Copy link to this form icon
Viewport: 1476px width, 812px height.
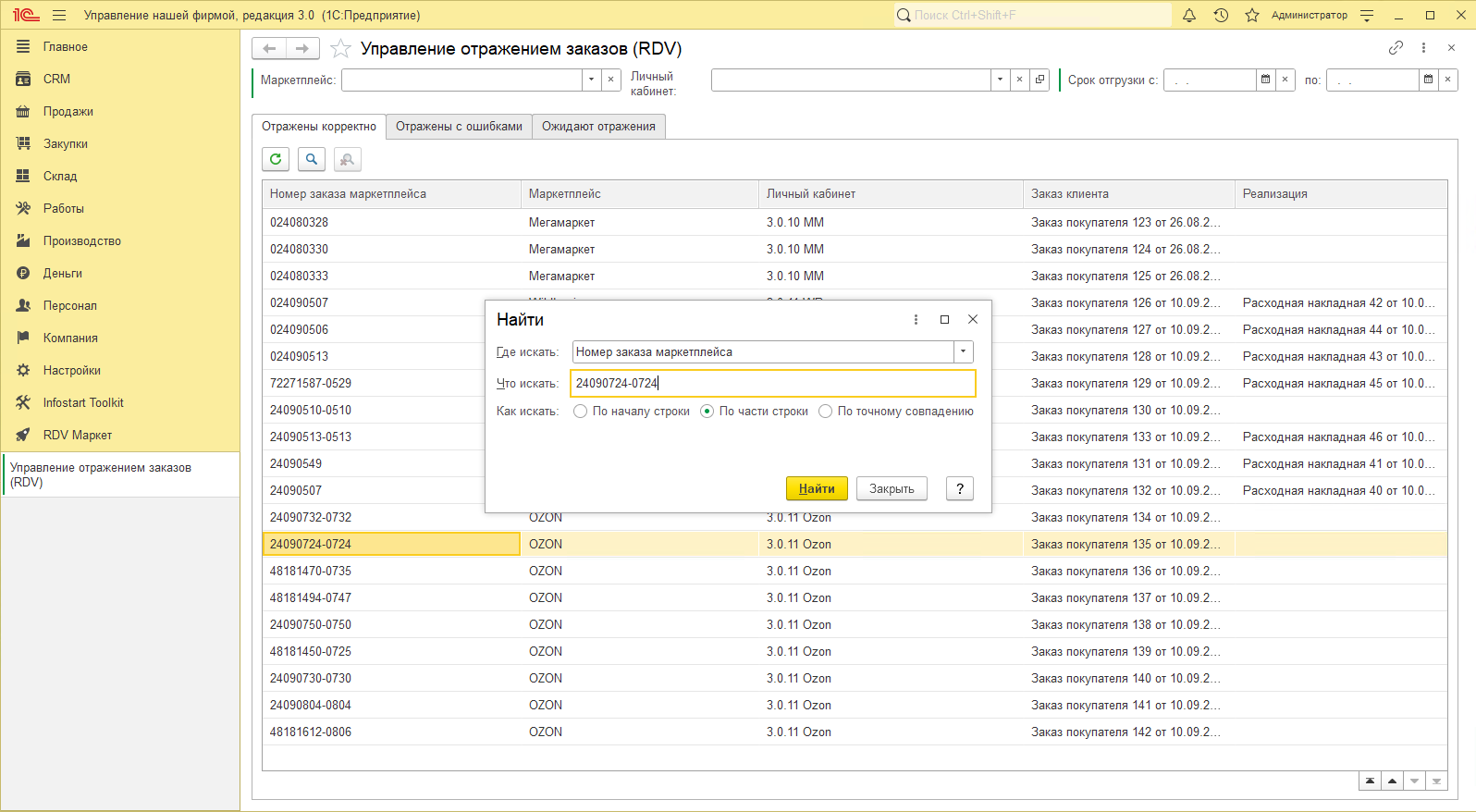[x=1396, y=48]
